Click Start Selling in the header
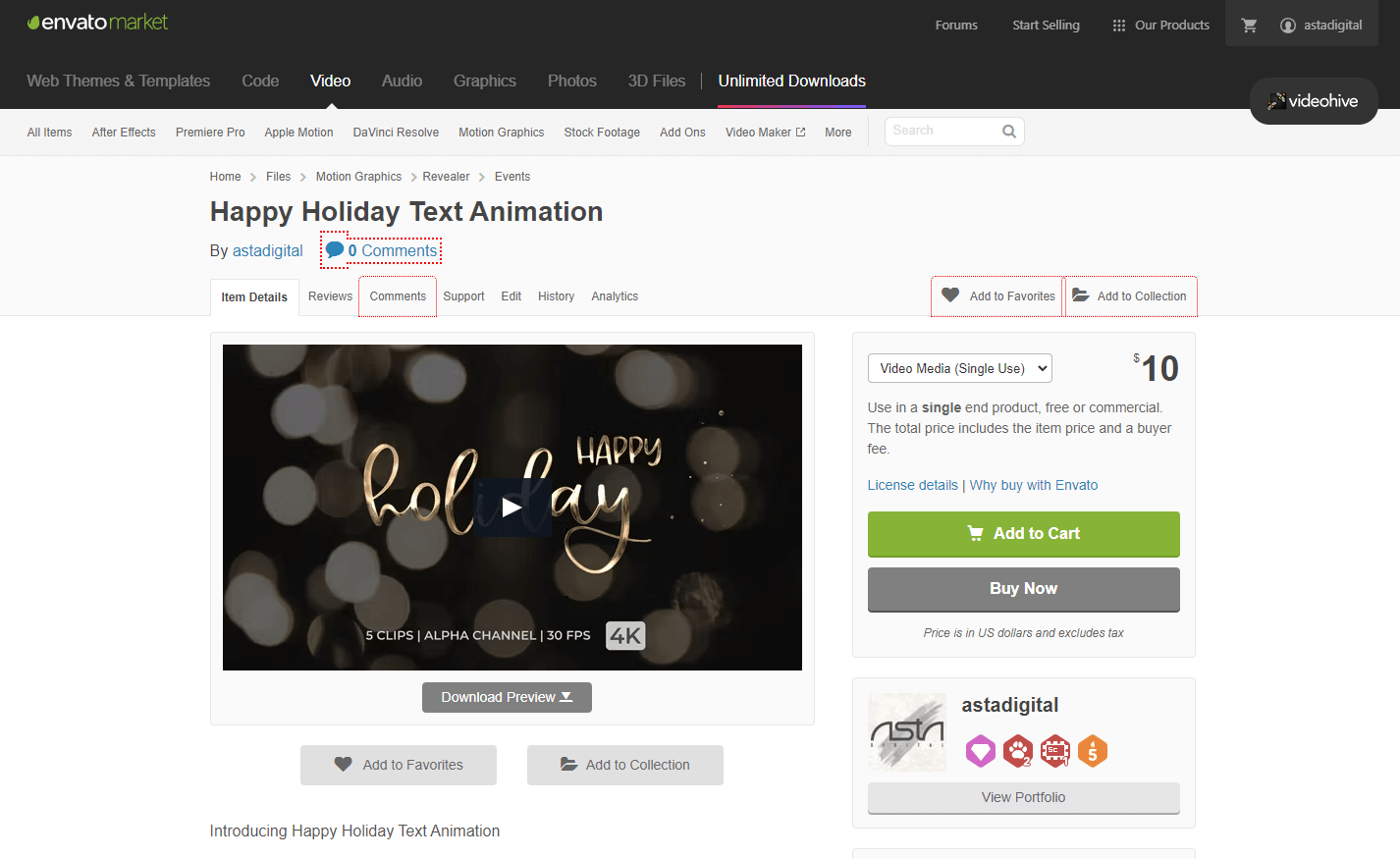 coord(1046,26)
